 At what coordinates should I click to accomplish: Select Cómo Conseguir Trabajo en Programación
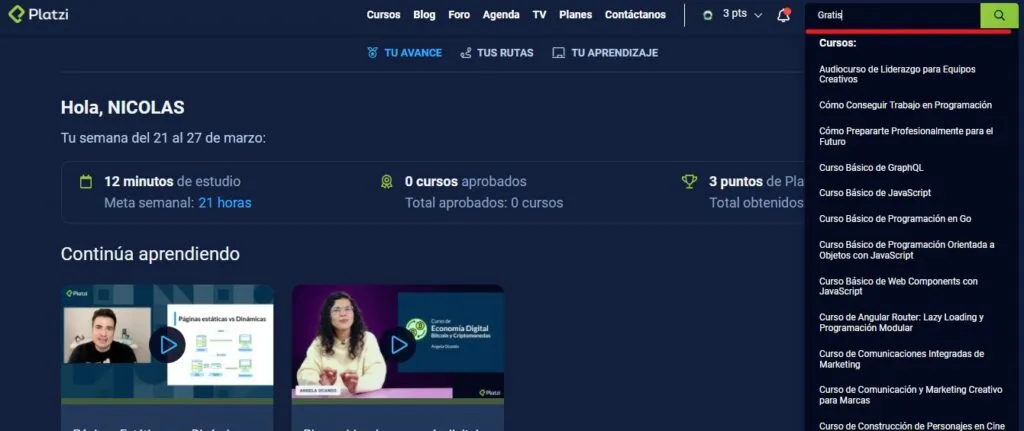[905, 105]
